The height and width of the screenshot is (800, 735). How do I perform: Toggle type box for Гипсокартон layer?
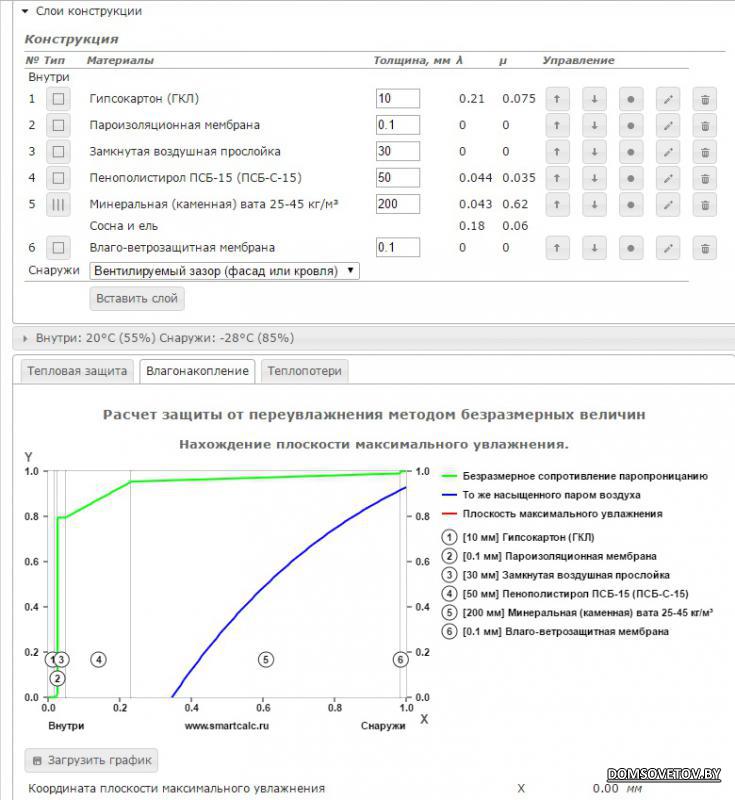click(58, 99)
